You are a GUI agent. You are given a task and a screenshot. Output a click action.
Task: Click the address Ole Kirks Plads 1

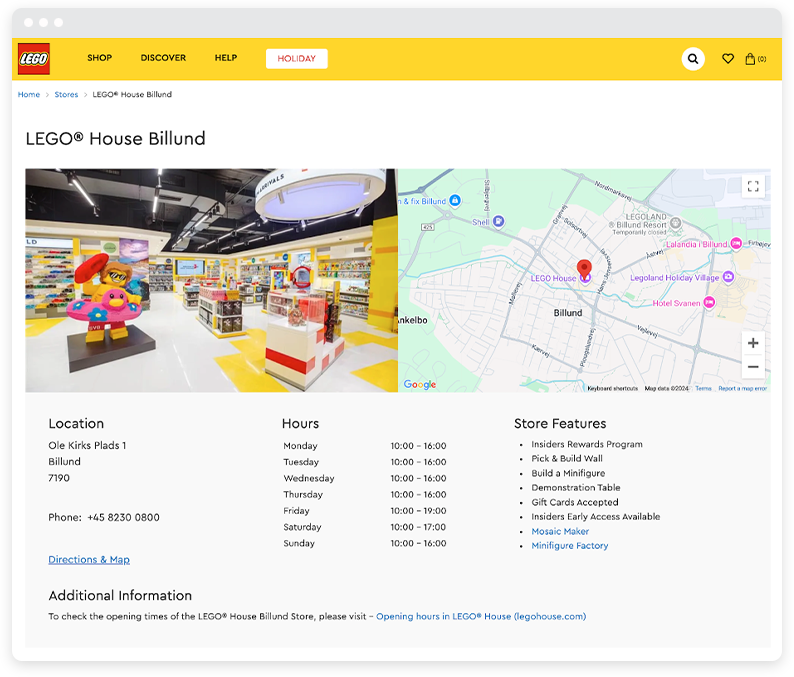click(x=87, y=446)
